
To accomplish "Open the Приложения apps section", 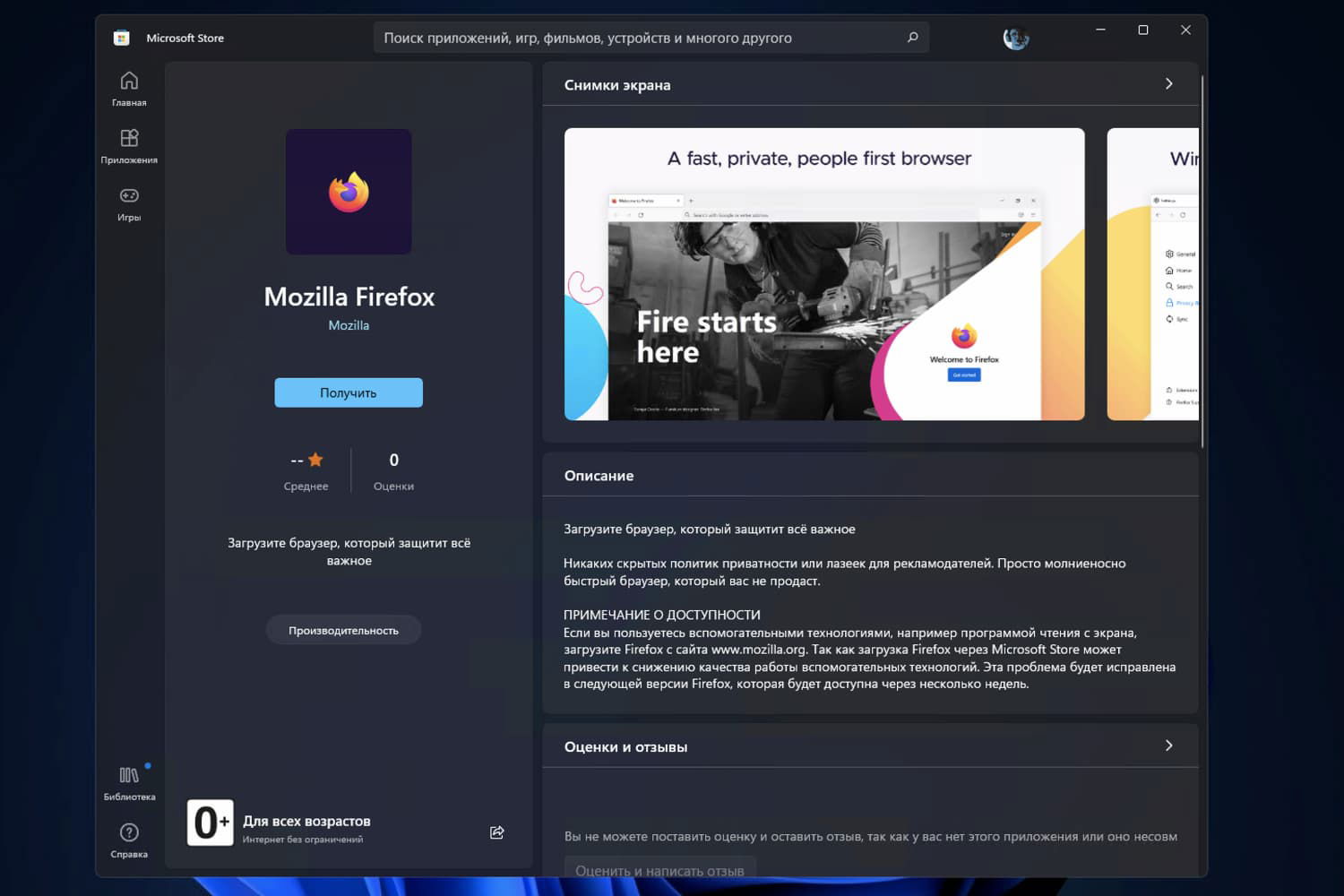I will [x=129, y=146].
